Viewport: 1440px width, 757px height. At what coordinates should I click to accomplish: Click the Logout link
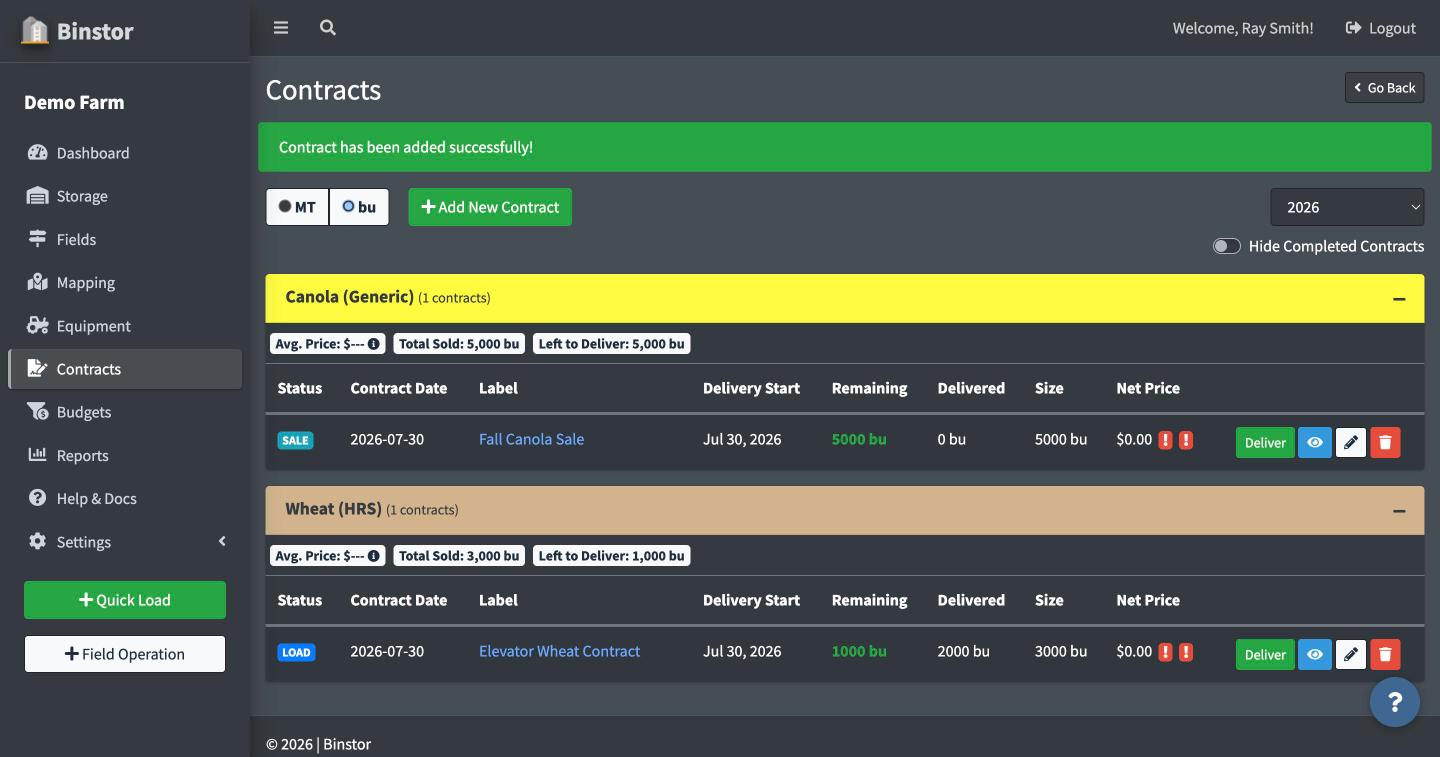click(1380, 28)
